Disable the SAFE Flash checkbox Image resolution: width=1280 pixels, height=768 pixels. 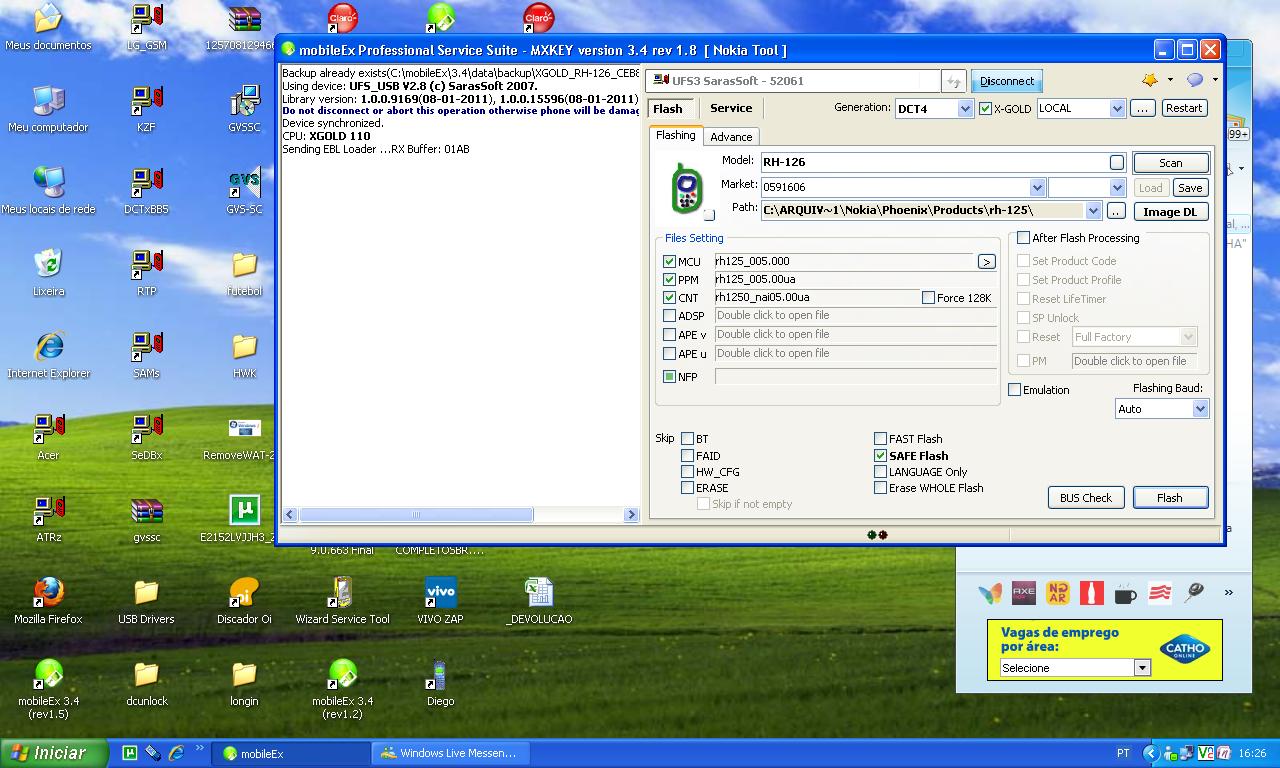pos(880,455)
